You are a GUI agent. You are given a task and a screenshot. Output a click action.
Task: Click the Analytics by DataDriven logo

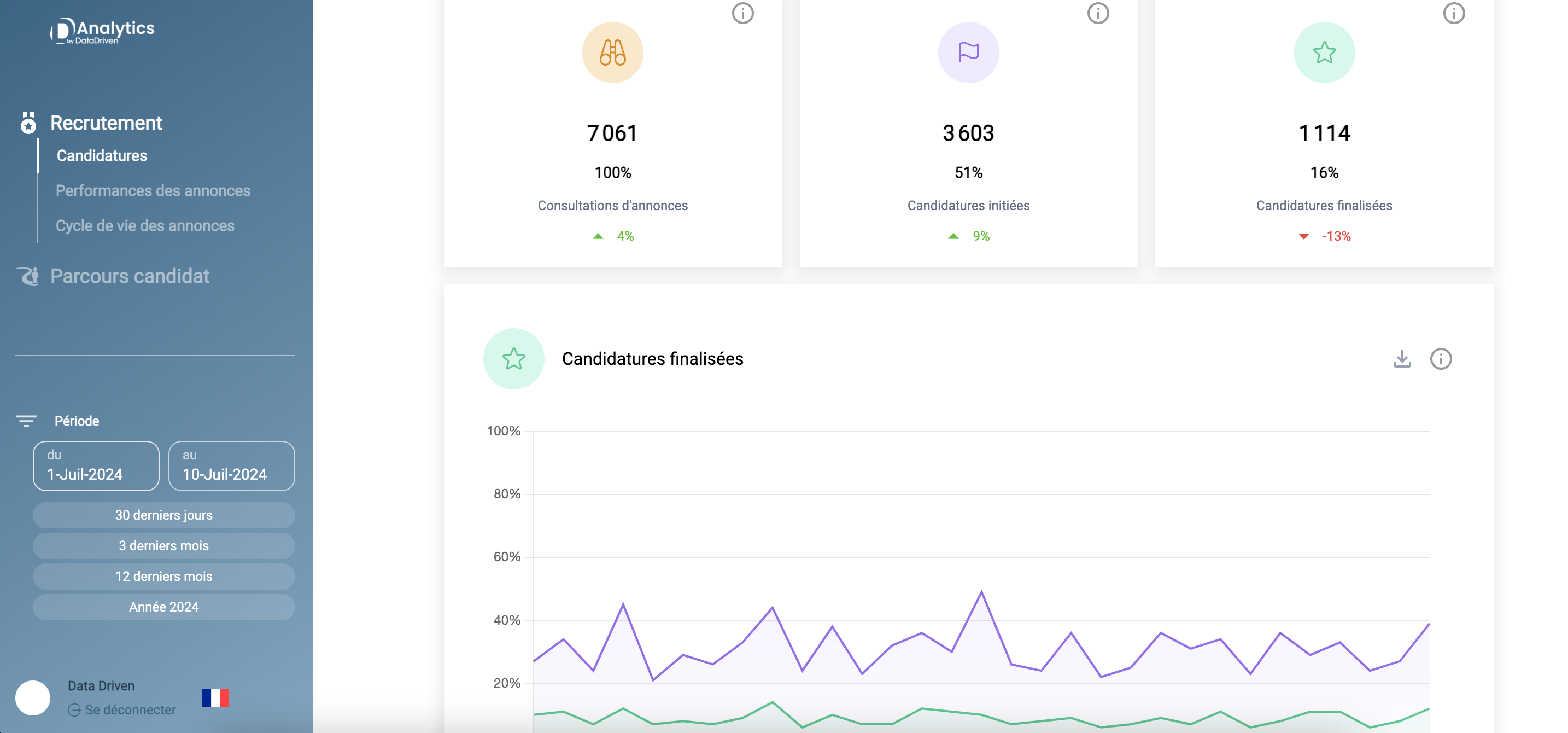point(102,31)
